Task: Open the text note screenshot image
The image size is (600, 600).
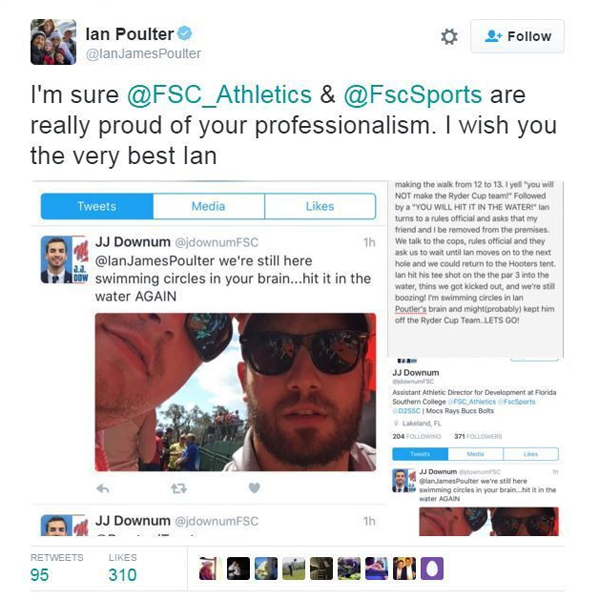Action: tap(475, 269)
